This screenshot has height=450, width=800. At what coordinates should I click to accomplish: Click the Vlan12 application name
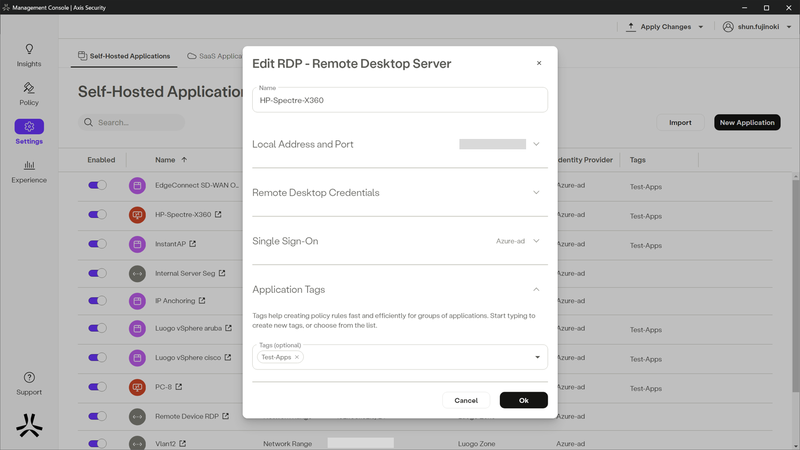click(165, 443)
